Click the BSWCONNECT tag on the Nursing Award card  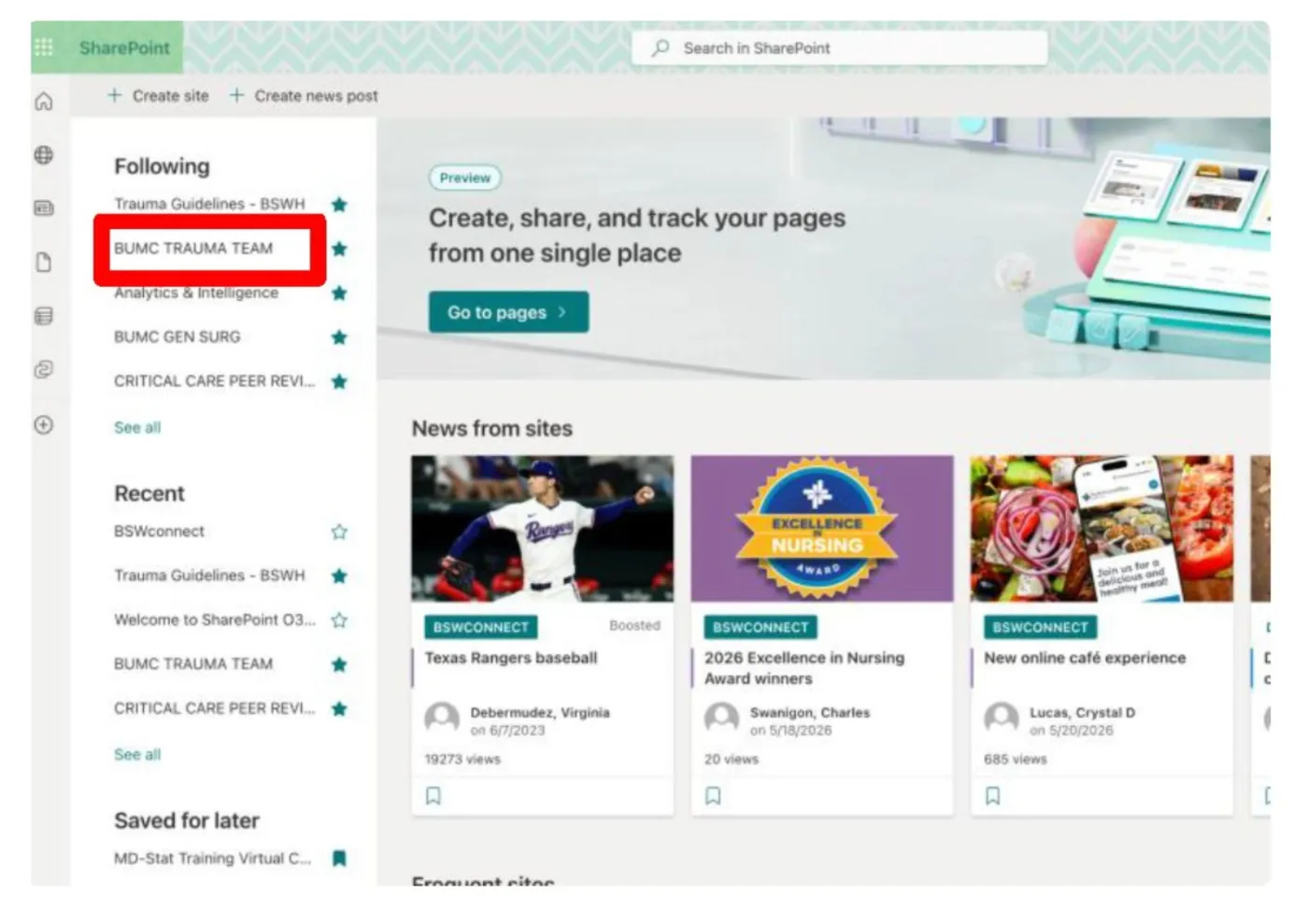pos(761,627)
